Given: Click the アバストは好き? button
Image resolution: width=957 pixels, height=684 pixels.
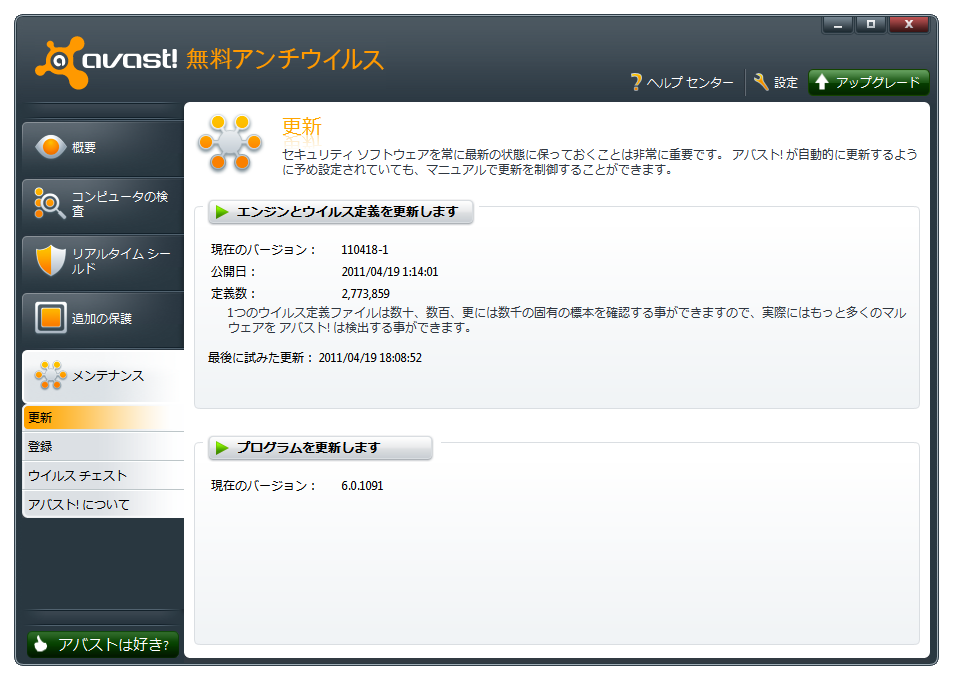Looking at the screenshot, I should coord(103,644).
